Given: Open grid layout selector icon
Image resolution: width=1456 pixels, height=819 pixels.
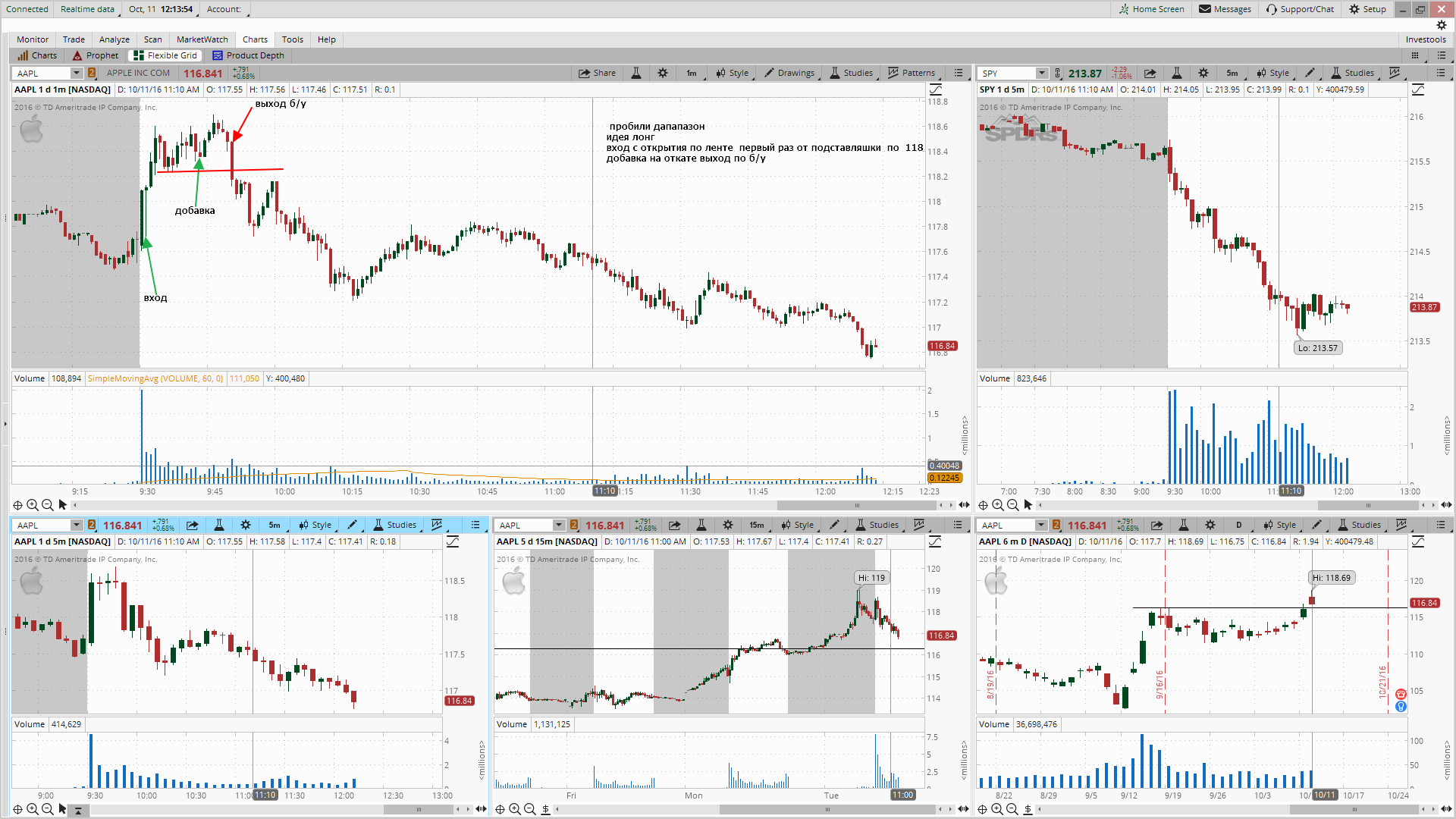Looking at the screenshot, I should click(1415, 55).
